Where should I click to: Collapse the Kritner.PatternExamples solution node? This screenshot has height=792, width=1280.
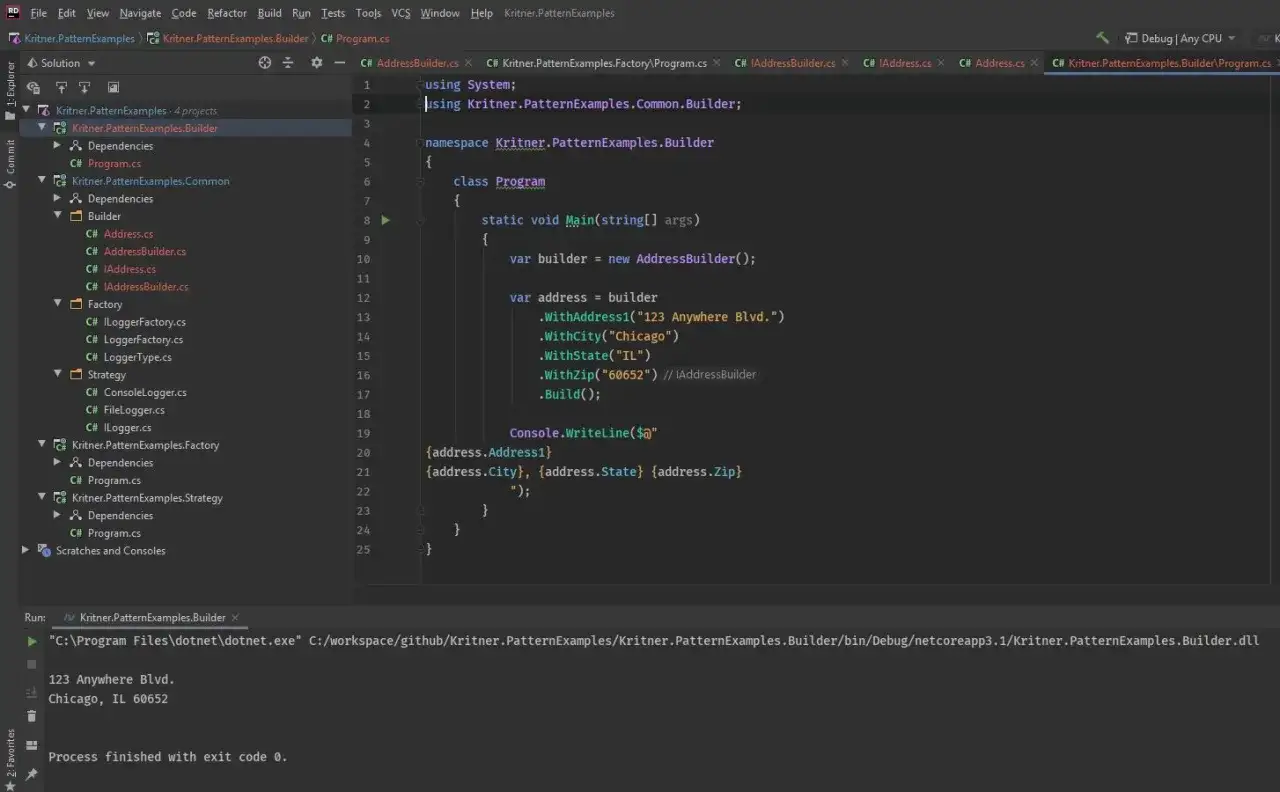pyautogui.click(x=26, y=111)
